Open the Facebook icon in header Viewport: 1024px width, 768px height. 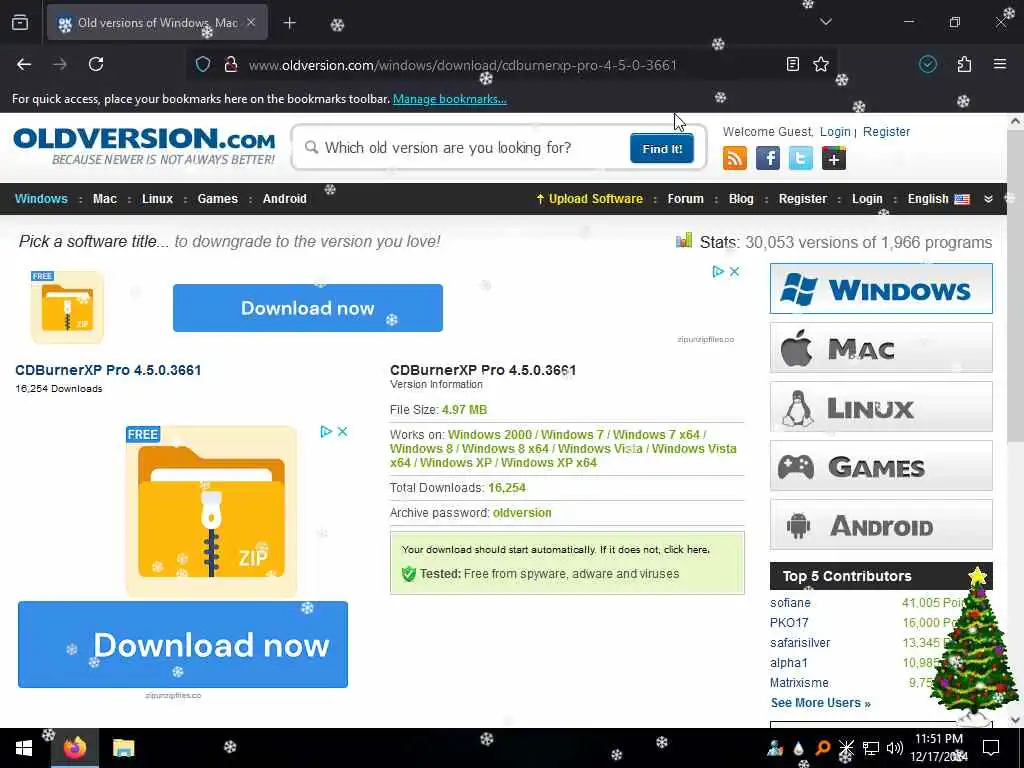pos(768,158)
